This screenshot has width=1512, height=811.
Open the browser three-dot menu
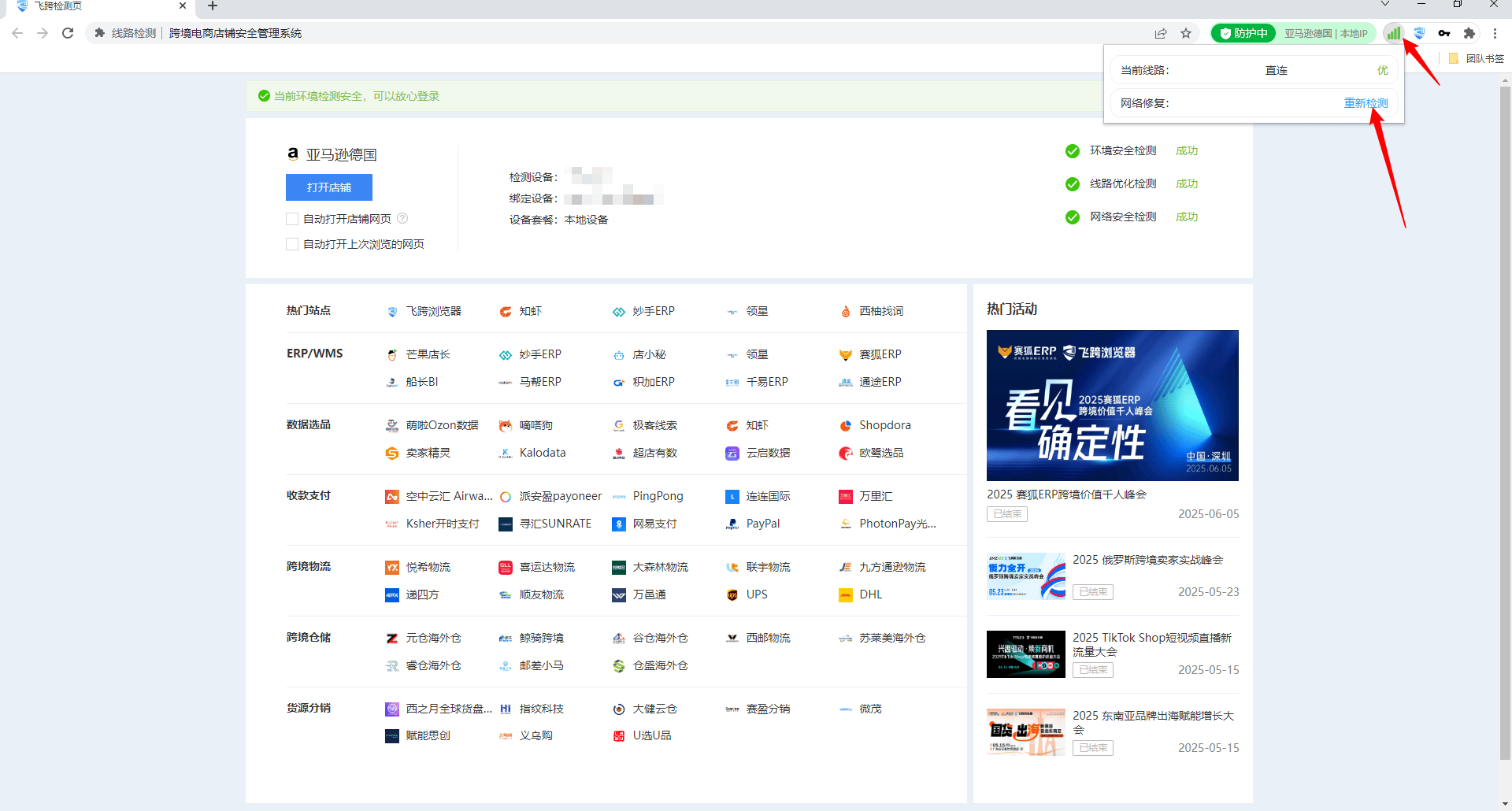1494,33
